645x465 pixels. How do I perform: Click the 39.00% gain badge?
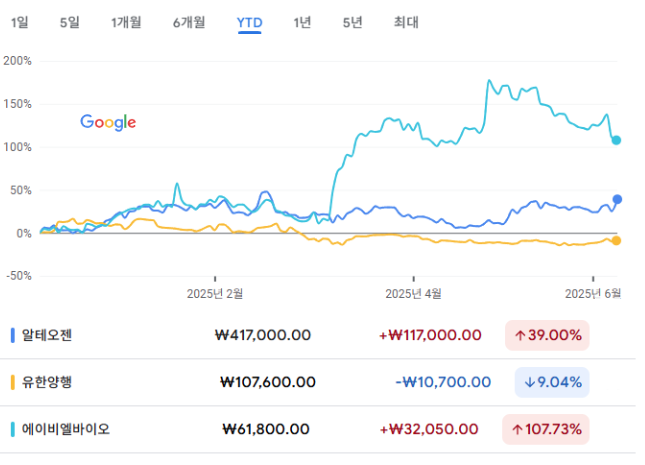pyautogui.click(x=547, y=335)
